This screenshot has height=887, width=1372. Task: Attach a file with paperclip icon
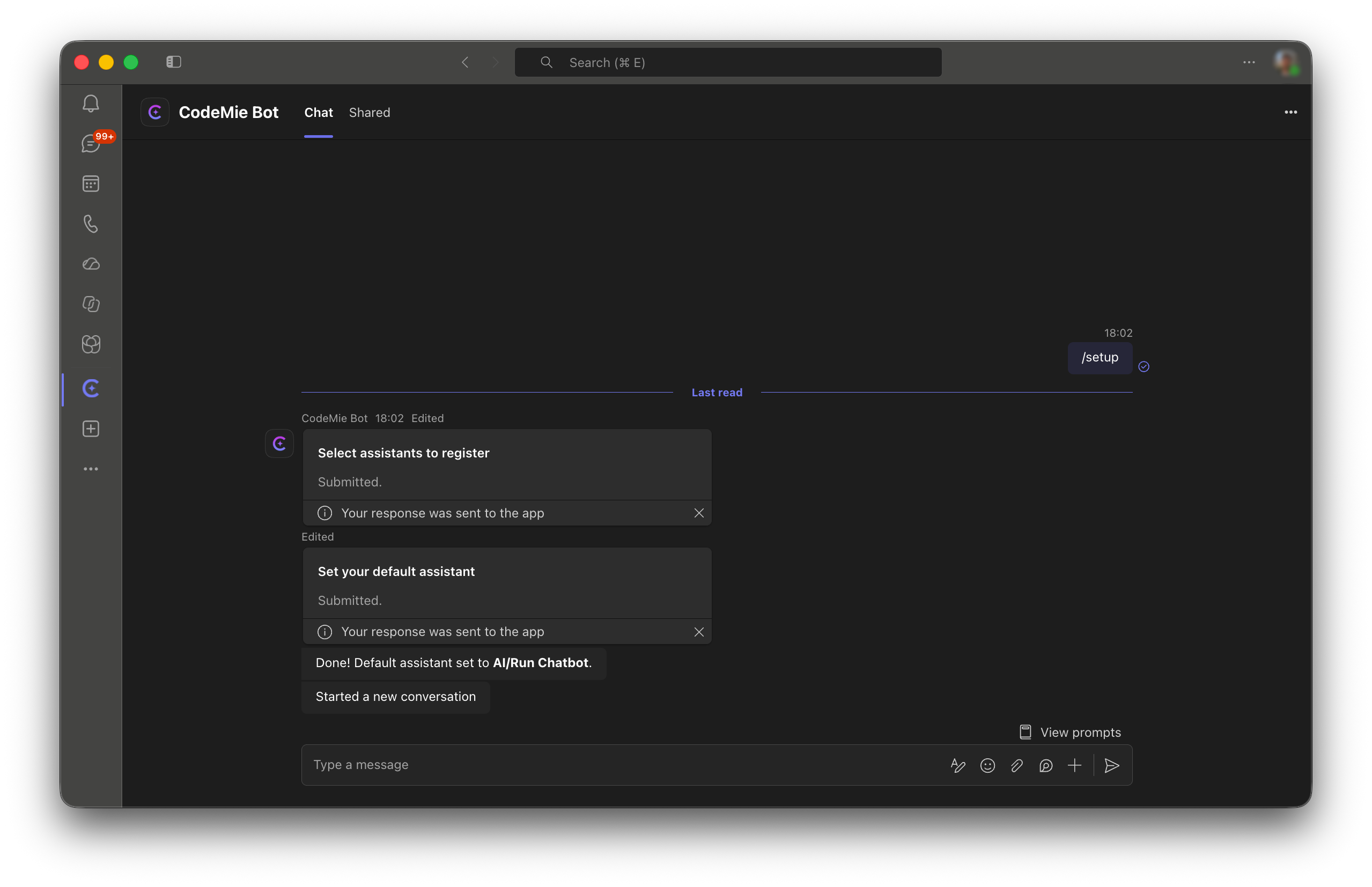click(1016, 765)
